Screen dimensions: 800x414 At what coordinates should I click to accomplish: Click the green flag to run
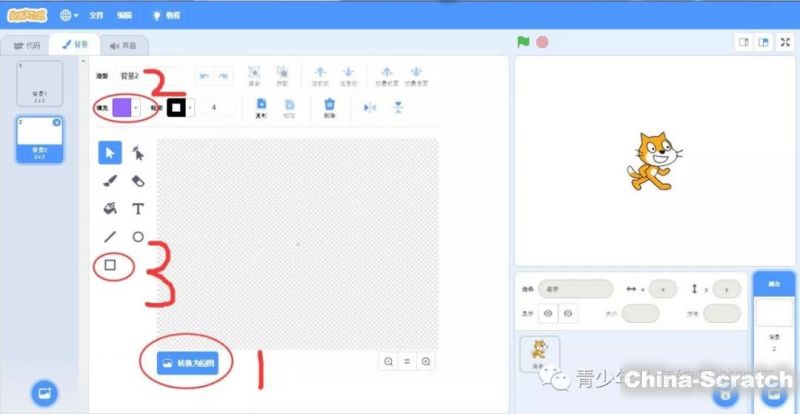pos(522,42)
